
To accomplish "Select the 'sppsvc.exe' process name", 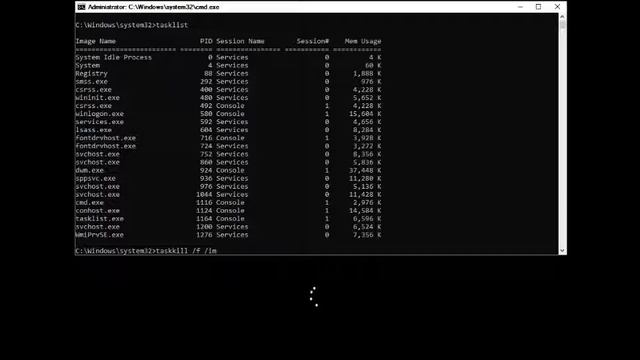I will point(96,178).
